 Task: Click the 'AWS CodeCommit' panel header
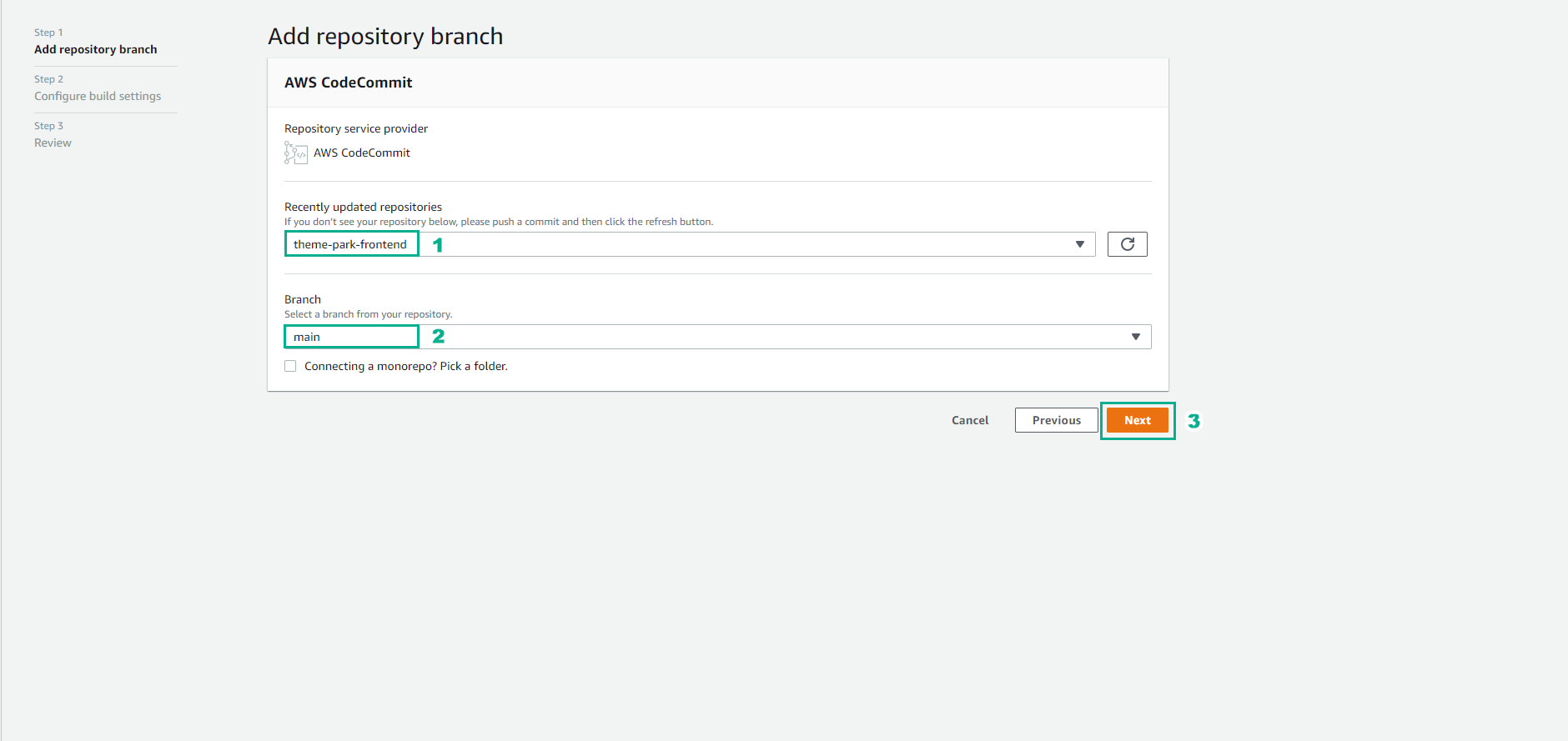pos(349,83)
